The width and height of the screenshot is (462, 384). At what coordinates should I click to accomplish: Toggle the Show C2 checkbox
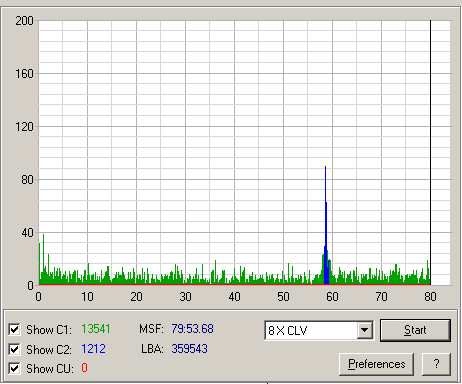click(14, 349)
